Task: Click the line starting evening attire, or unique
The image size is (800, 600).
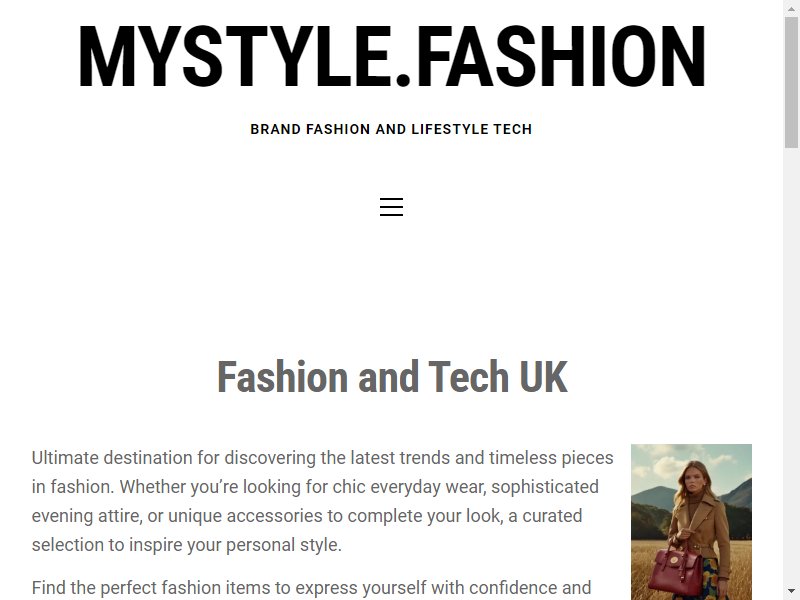Action: (307, 516)
